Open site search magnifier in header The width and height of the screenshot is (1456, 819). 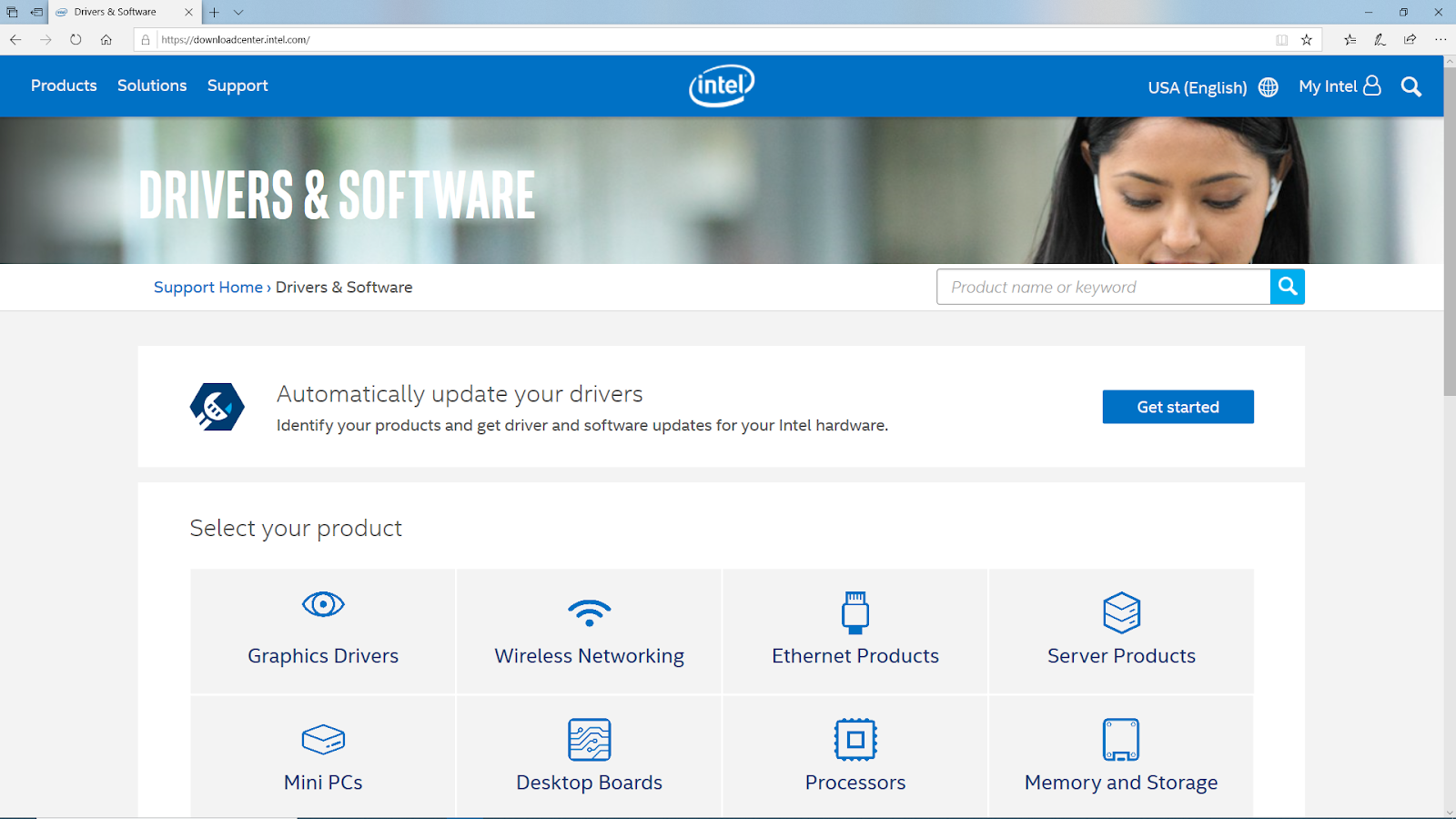tap(1410, 86)
